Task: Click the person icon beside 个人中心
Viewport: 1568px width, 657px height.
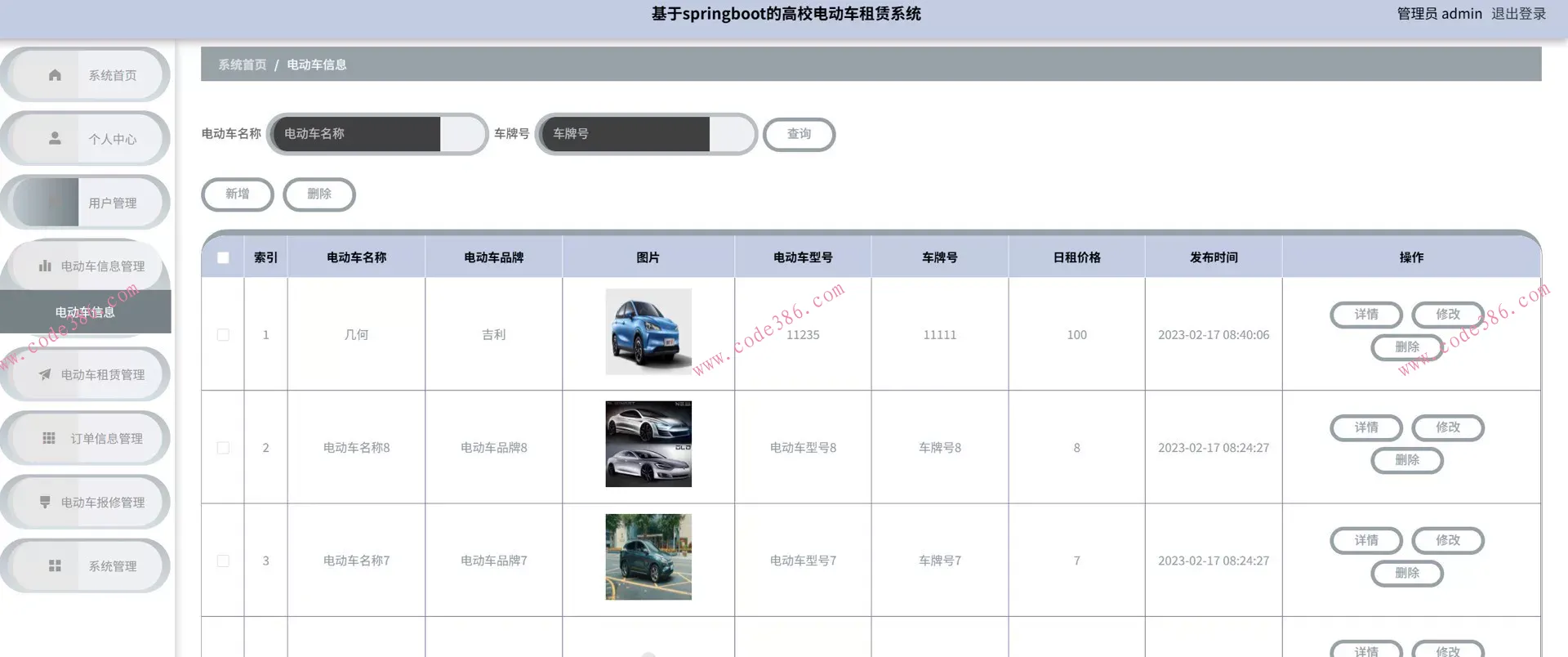Action: pos(55,138)
